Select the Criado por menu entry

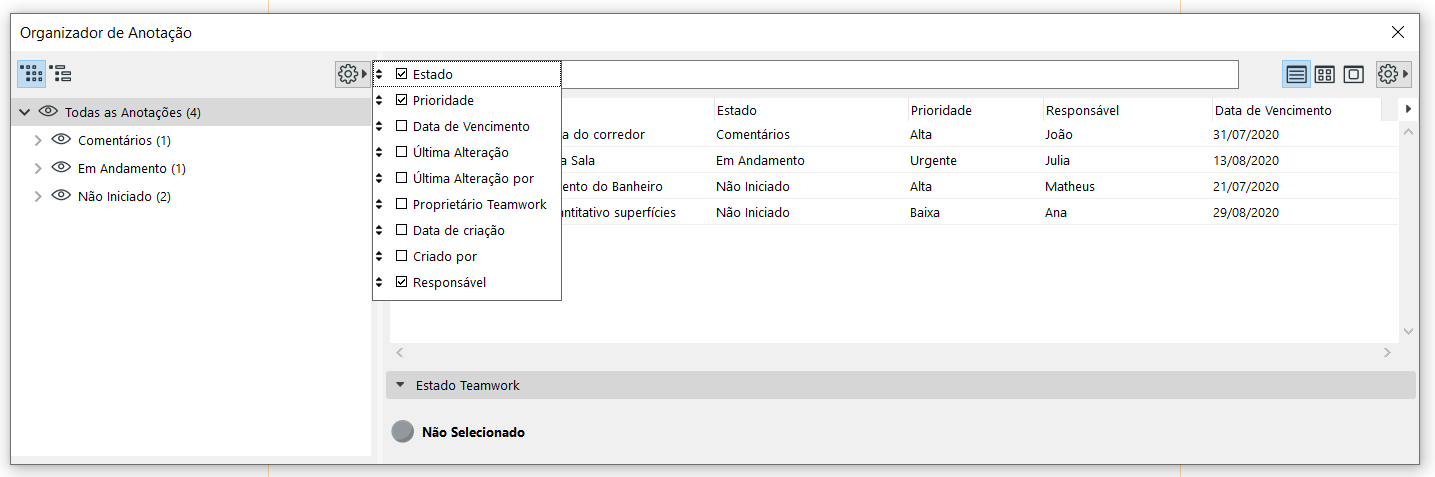coord(445,256)
